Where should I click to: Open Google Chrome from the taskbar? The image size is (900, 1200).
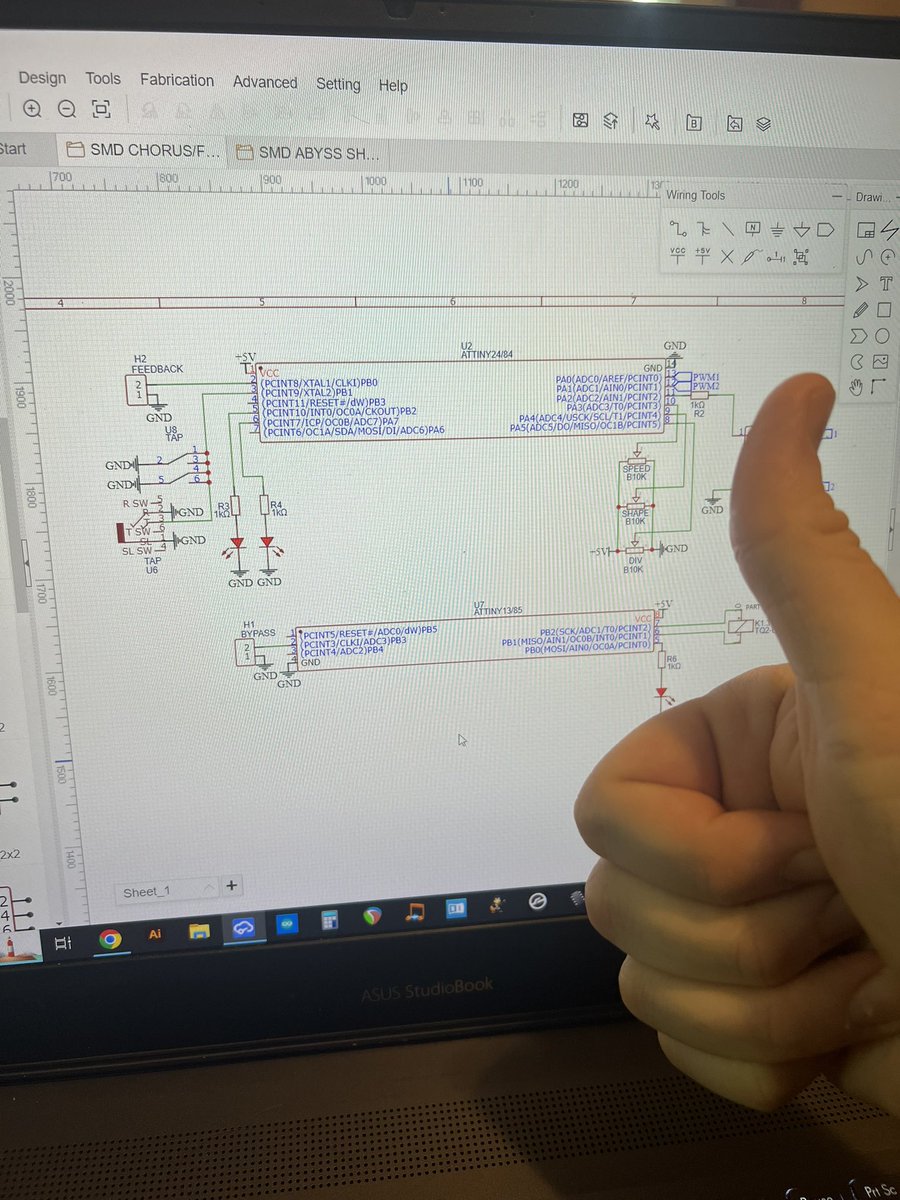[x=110, y=938]
